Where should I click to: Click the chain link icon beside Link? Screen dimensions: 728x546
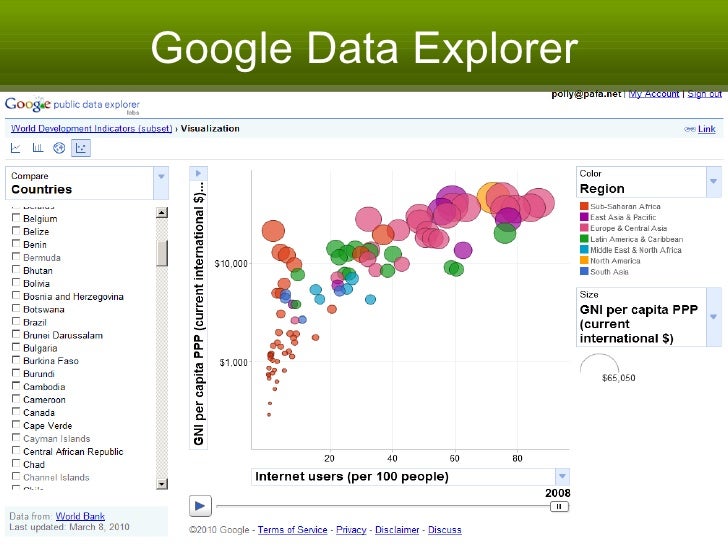(689, 129)
